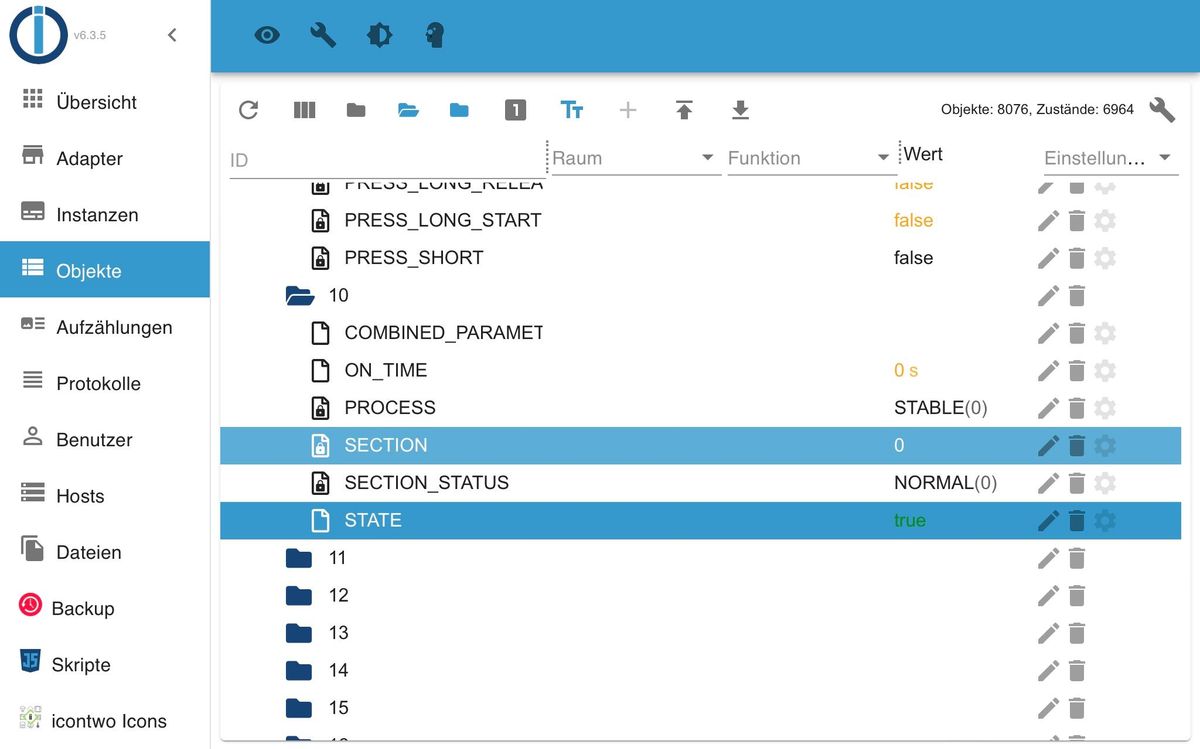Select the PRESS_LONG_START row
The height and width of the screenshot is (749, 1200).
coord(700,220)
